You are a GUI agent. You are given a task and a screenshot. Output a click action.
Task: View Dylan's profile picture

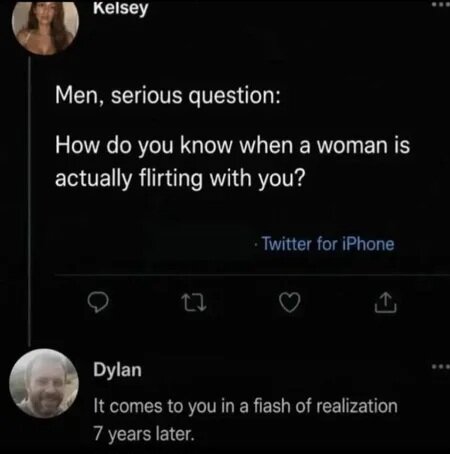(44, 383)
